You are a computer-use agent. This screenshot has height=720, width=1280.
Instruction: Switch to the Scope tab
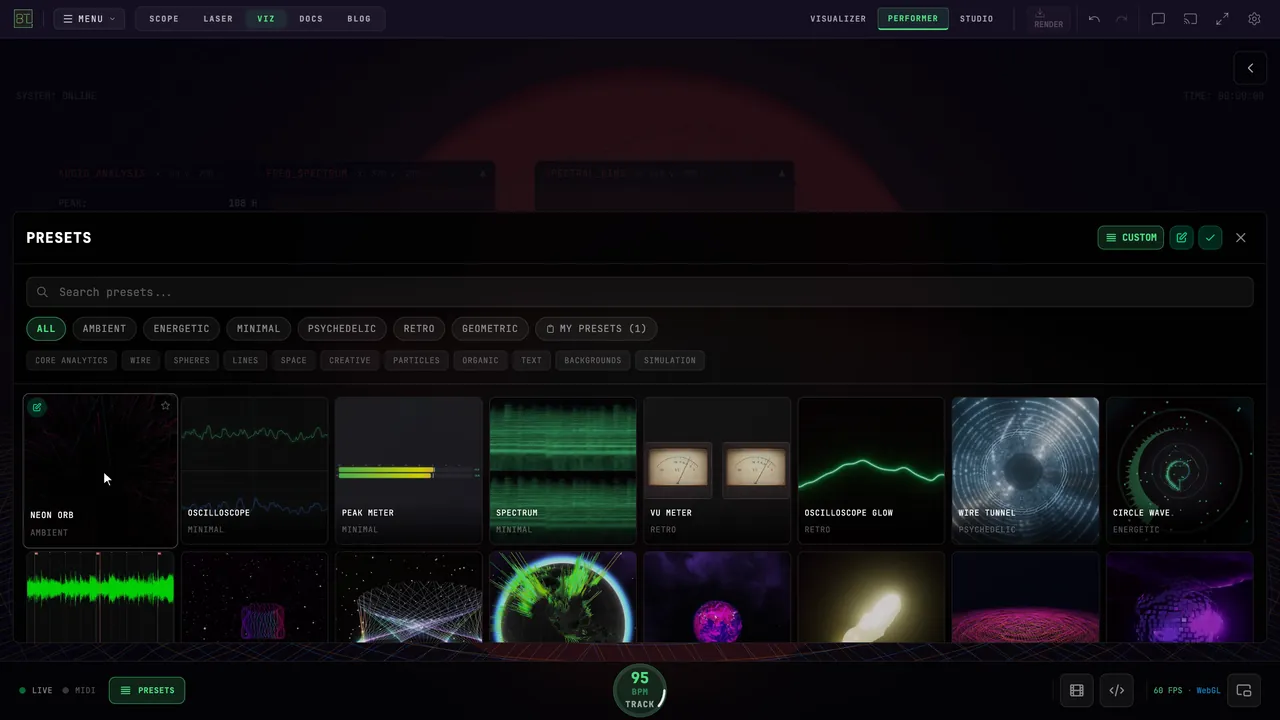[164, 19]
